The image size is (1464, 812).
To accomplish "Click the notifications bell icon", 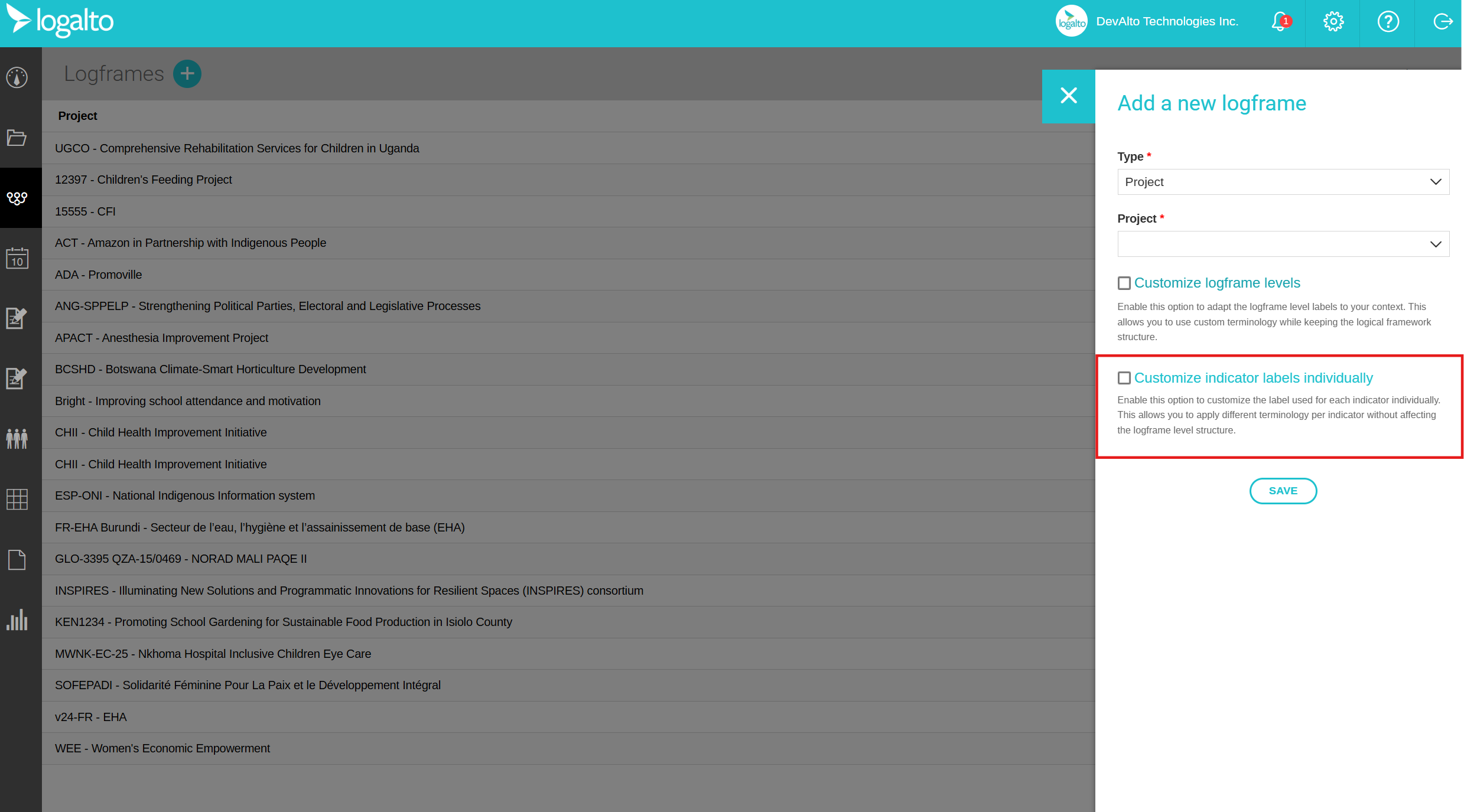I will click(x=1279, y=22).
